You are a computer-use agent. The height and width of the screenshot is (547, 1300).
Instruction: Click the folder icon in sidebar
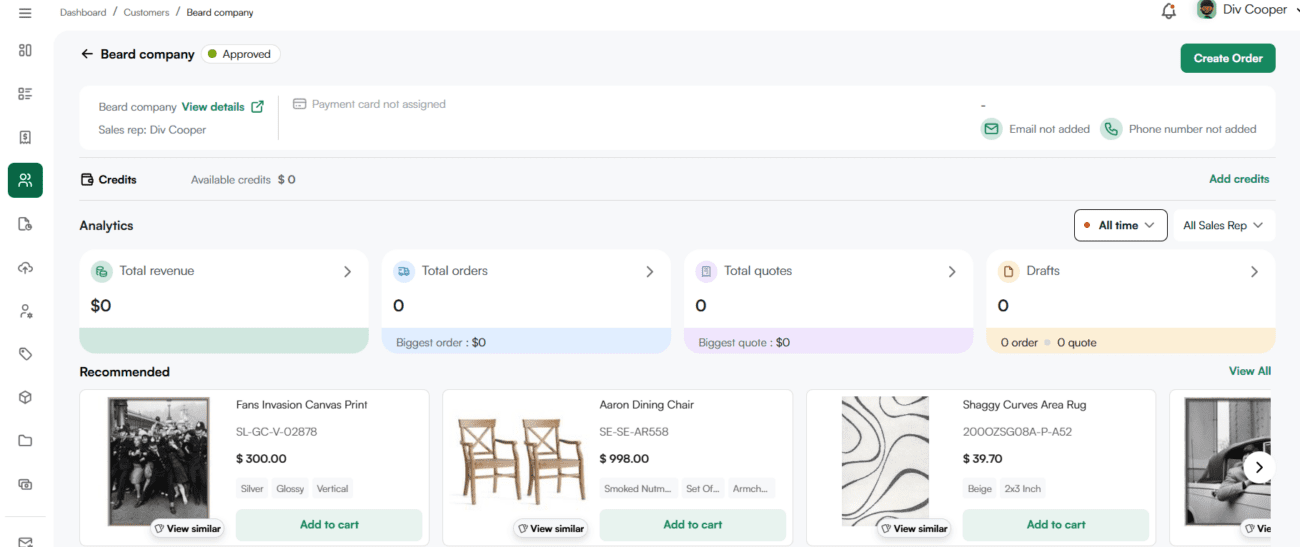tap(25, 441)
